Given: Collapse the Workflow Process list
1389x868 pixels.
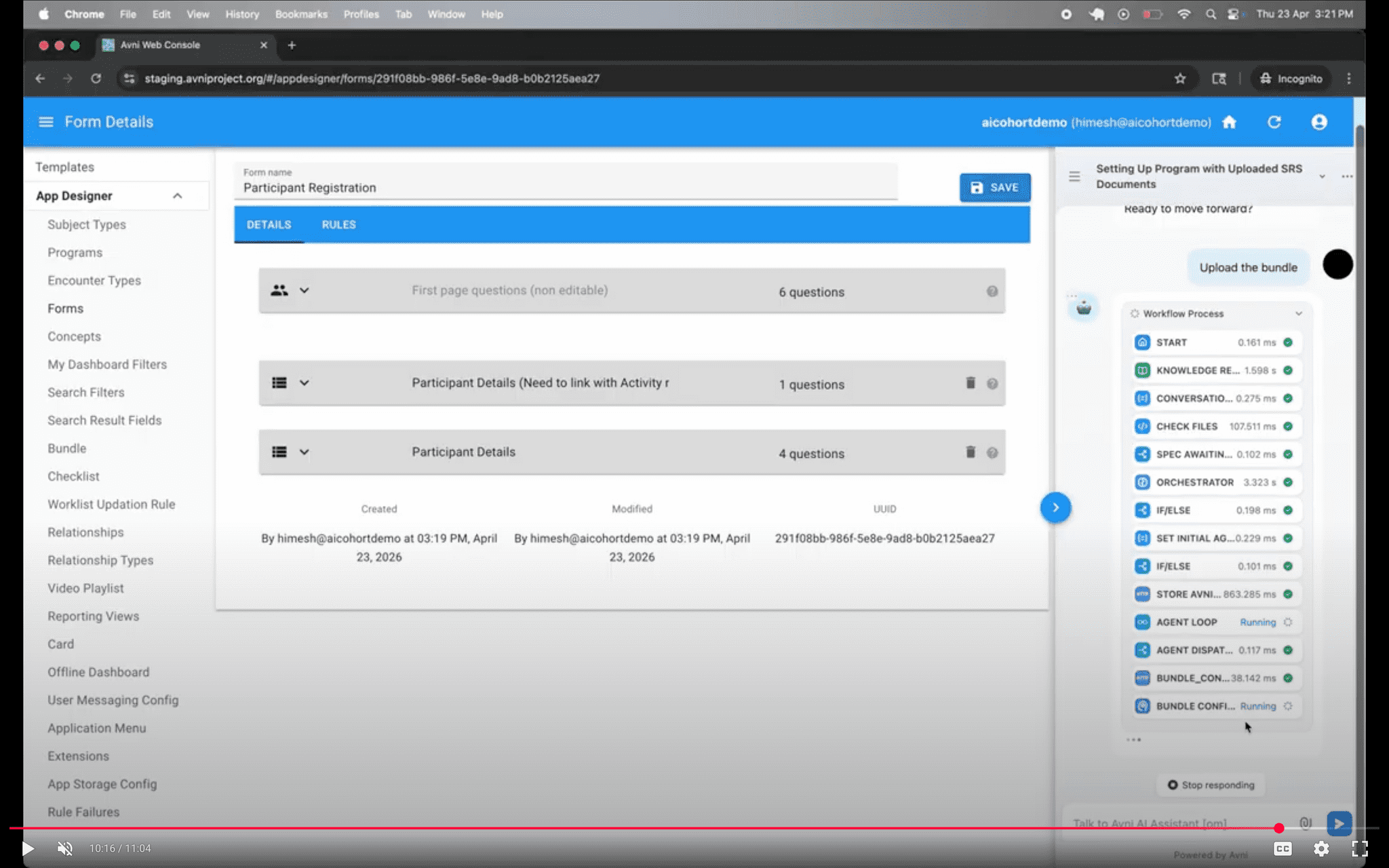Looking at the screenshot, I should (x=1299, y=313).
